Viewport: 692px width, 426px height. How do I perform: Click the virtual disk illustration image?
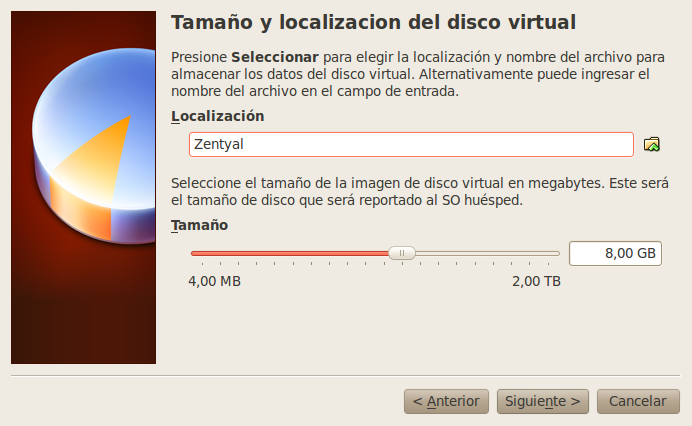tap(83, 188)
